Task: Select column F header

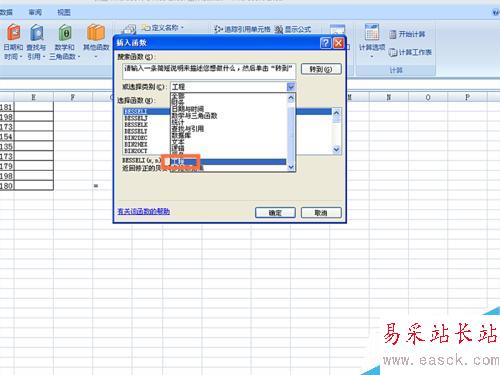Action: (x=73, y=97)
